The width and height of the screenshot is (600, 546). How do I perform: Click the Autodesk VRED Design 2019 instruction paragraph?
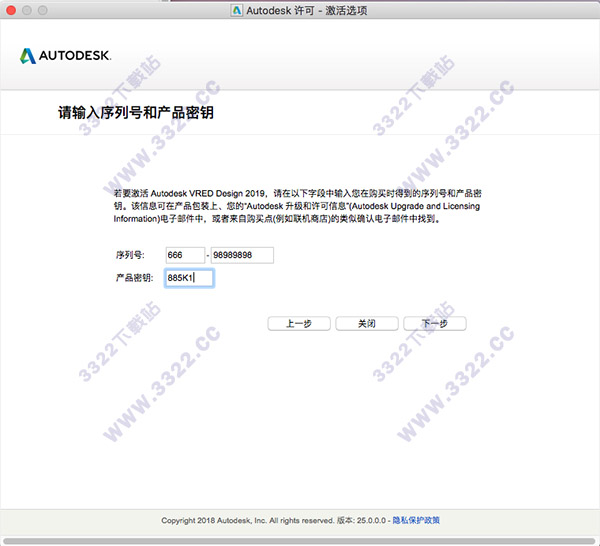(297, 206)
